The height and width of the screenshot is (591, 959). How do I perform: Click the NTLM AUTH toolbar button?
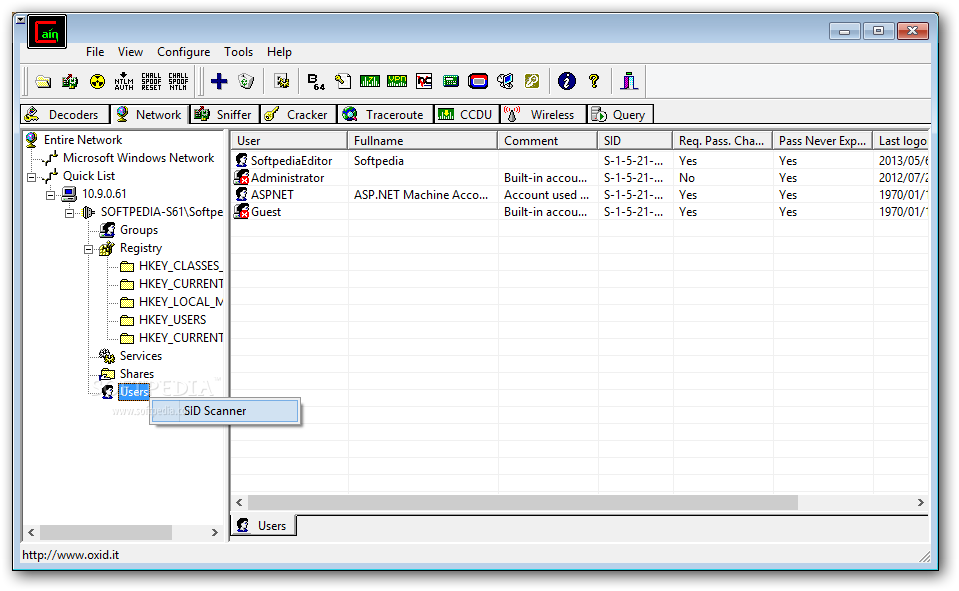[x=124, y=81]
